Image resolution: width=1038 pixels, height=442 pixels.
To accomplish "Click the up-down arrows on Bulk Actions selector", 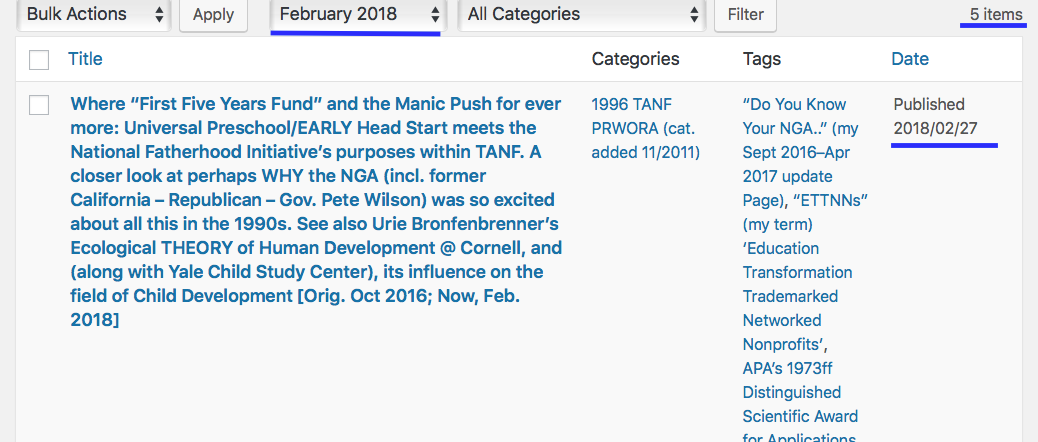I will tap(159, 14).
